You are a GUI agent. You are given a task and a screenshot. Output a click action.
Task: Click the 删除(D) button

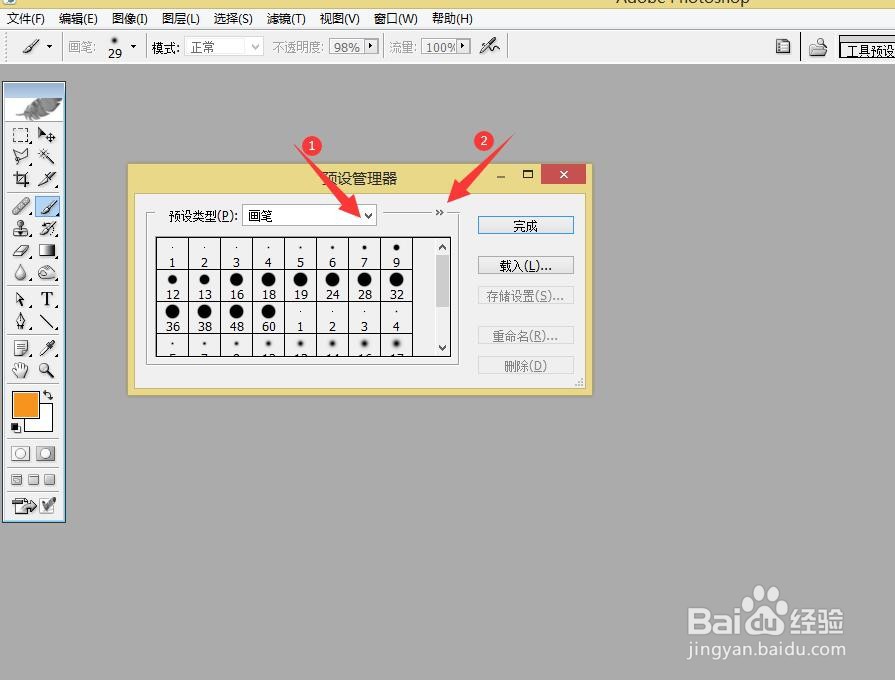point(526,365)
